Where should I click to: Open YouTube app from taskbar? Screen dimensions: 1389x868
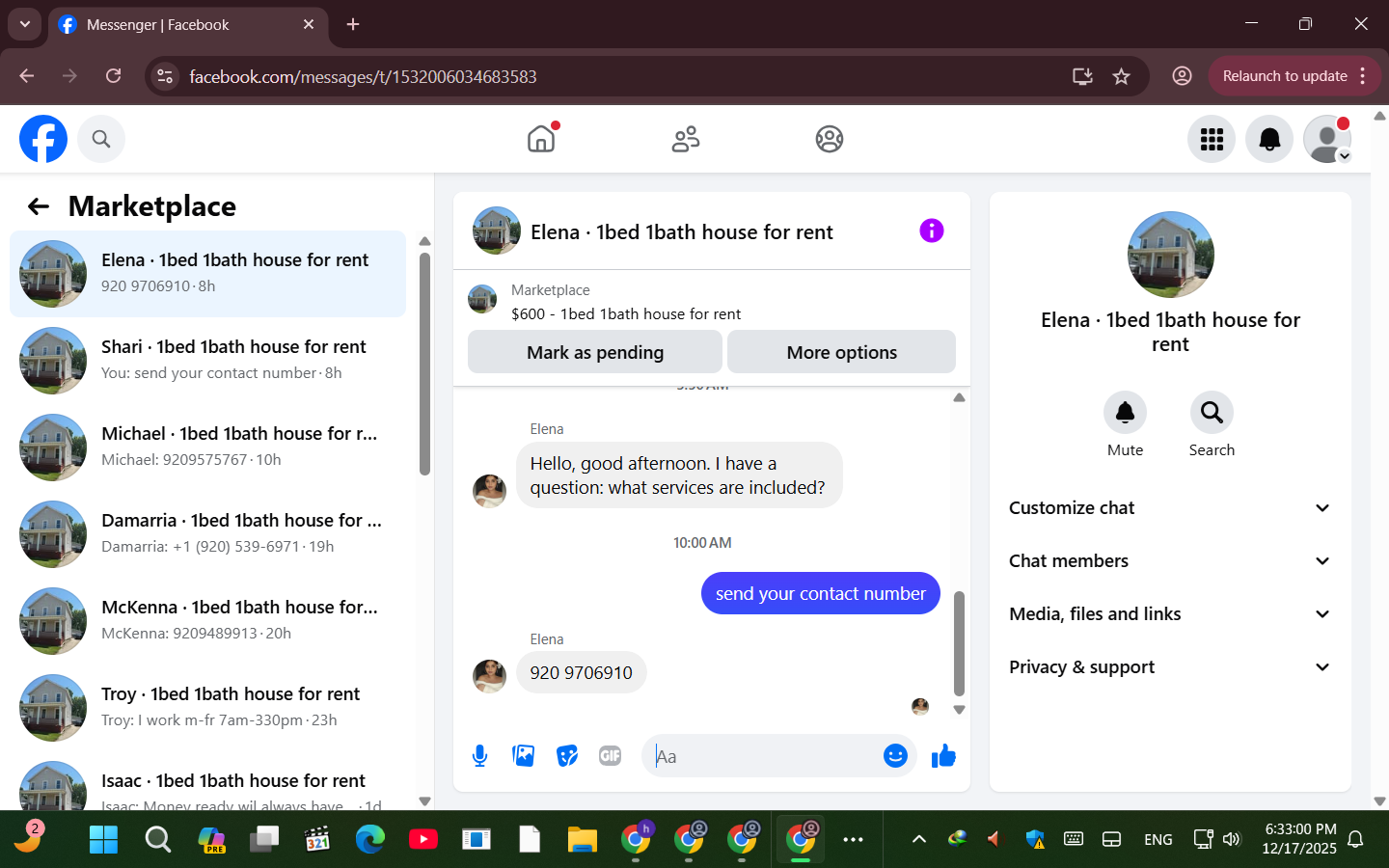coord(422,839)
